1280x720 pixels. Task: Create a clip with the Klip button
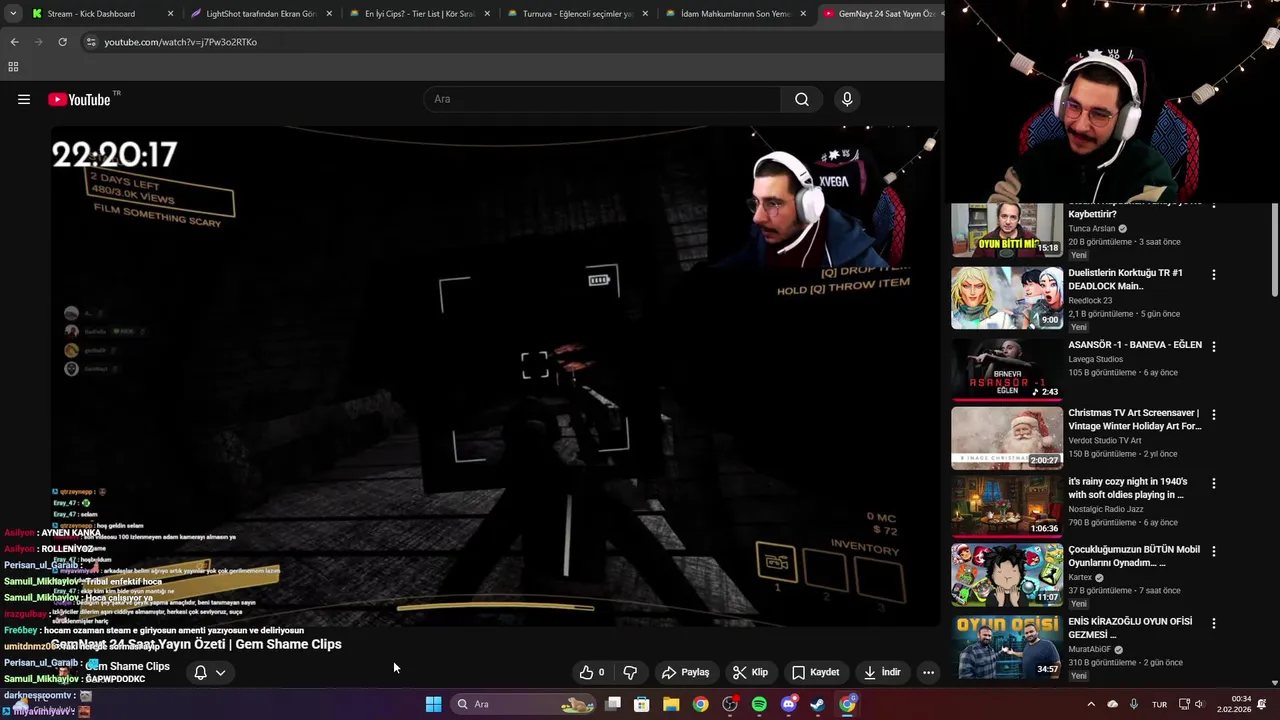[x=750, y=672]
